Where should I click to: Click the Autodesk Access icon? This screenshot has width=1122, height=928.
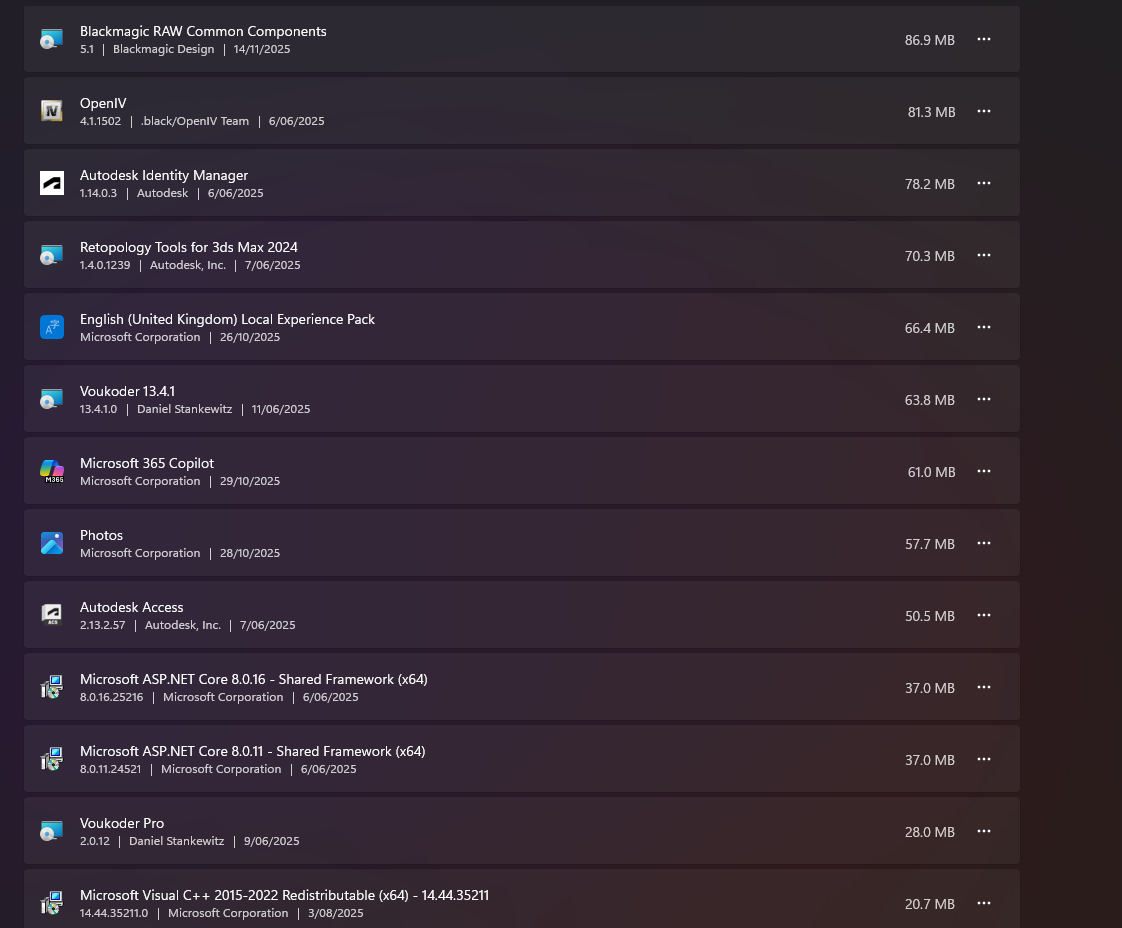coord(52,615)
